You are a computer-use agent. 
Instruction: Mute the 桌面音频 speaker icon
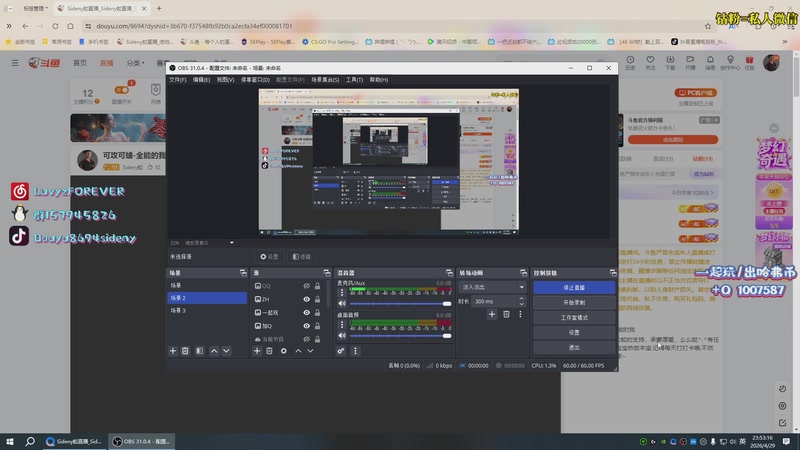coord(342,336)
